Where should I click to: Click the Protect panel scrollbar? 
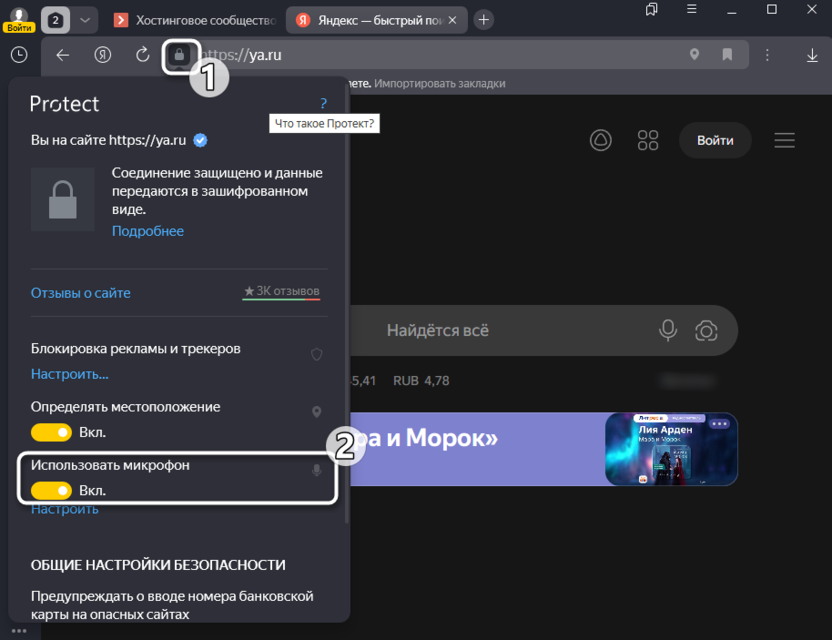(346, 302)
